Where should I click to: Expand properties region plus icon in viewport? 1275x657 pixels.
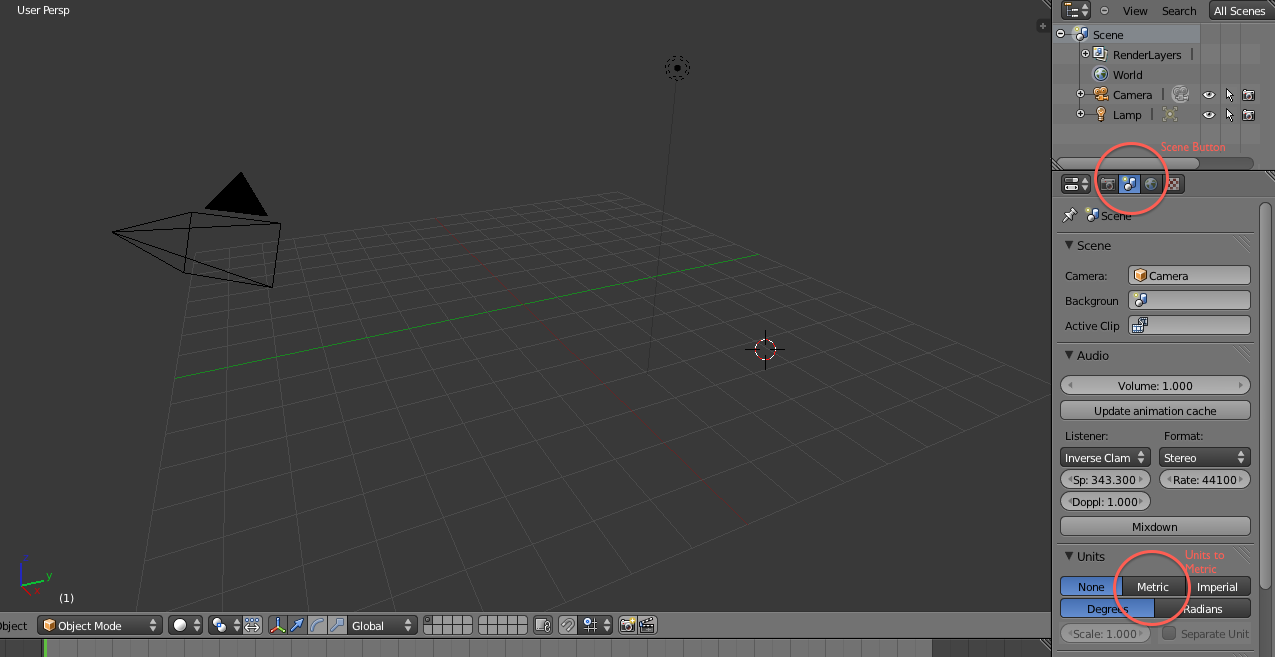click(x=1043, y=26)
